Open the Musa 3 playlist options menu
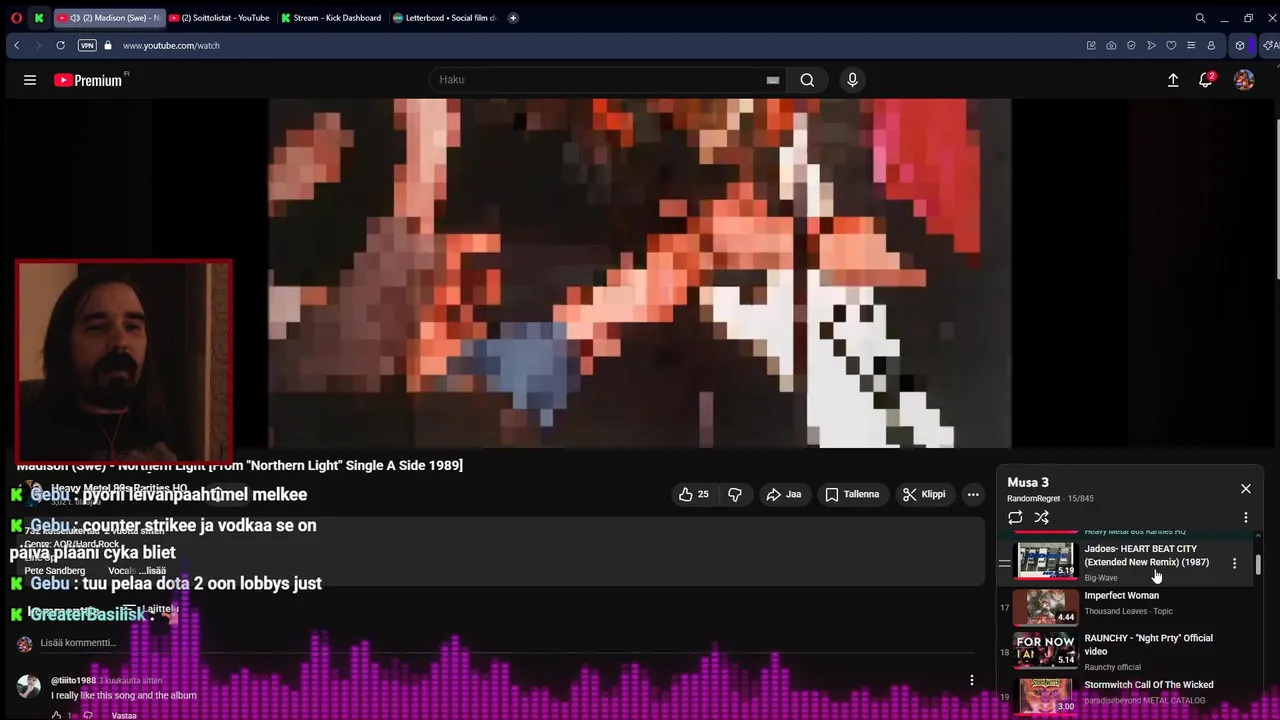The image size is (1280, 720). 1246,517
